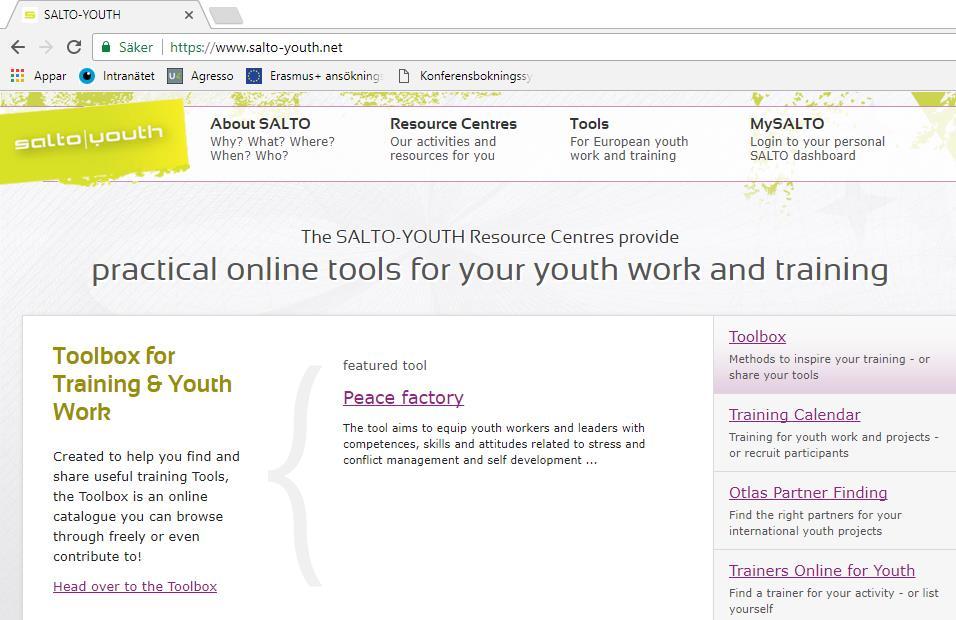Open the Intranätet bookmark
This screenshot has width=956, height=620.
tap(117, 76)
